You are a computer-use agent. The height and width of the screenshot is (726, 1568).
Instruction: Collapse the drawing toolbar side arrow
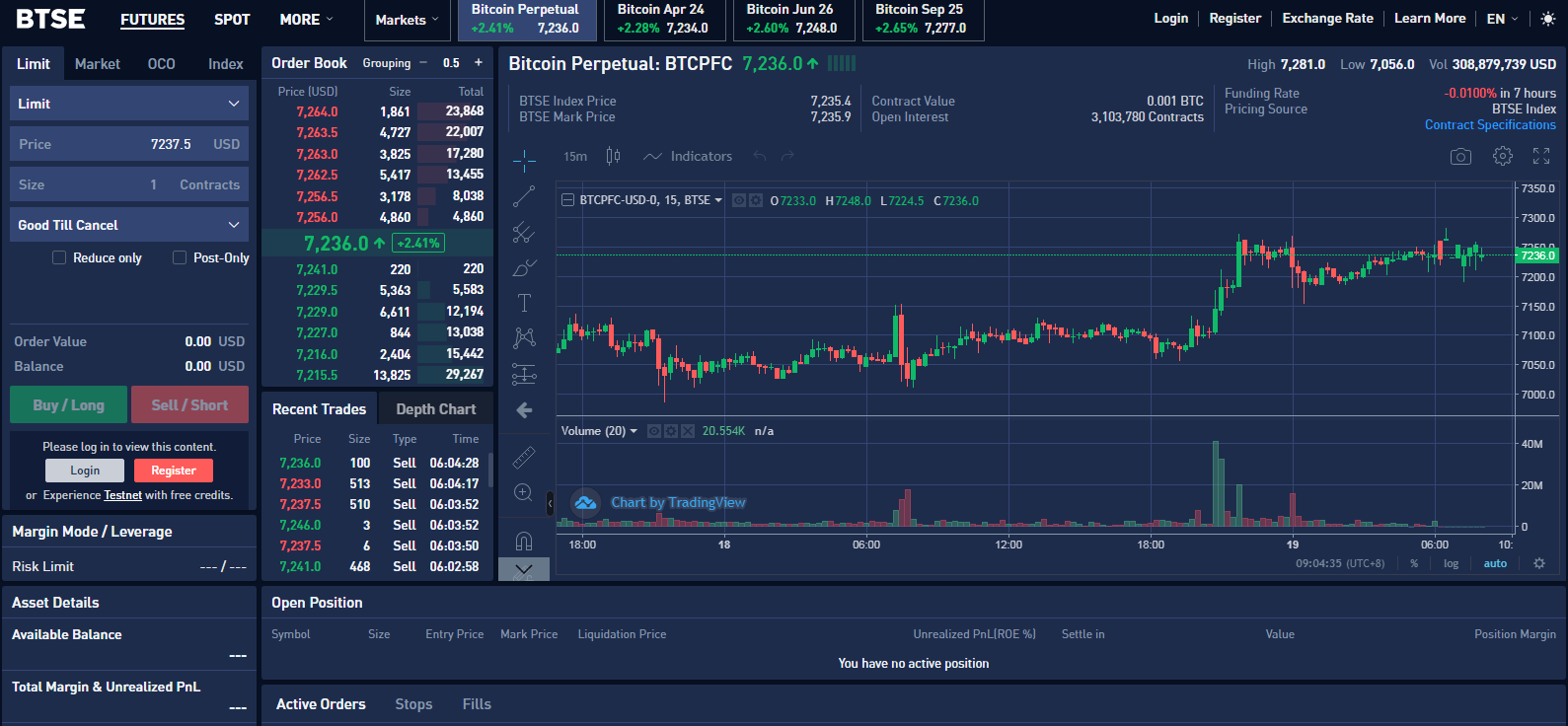click(551, 504)
